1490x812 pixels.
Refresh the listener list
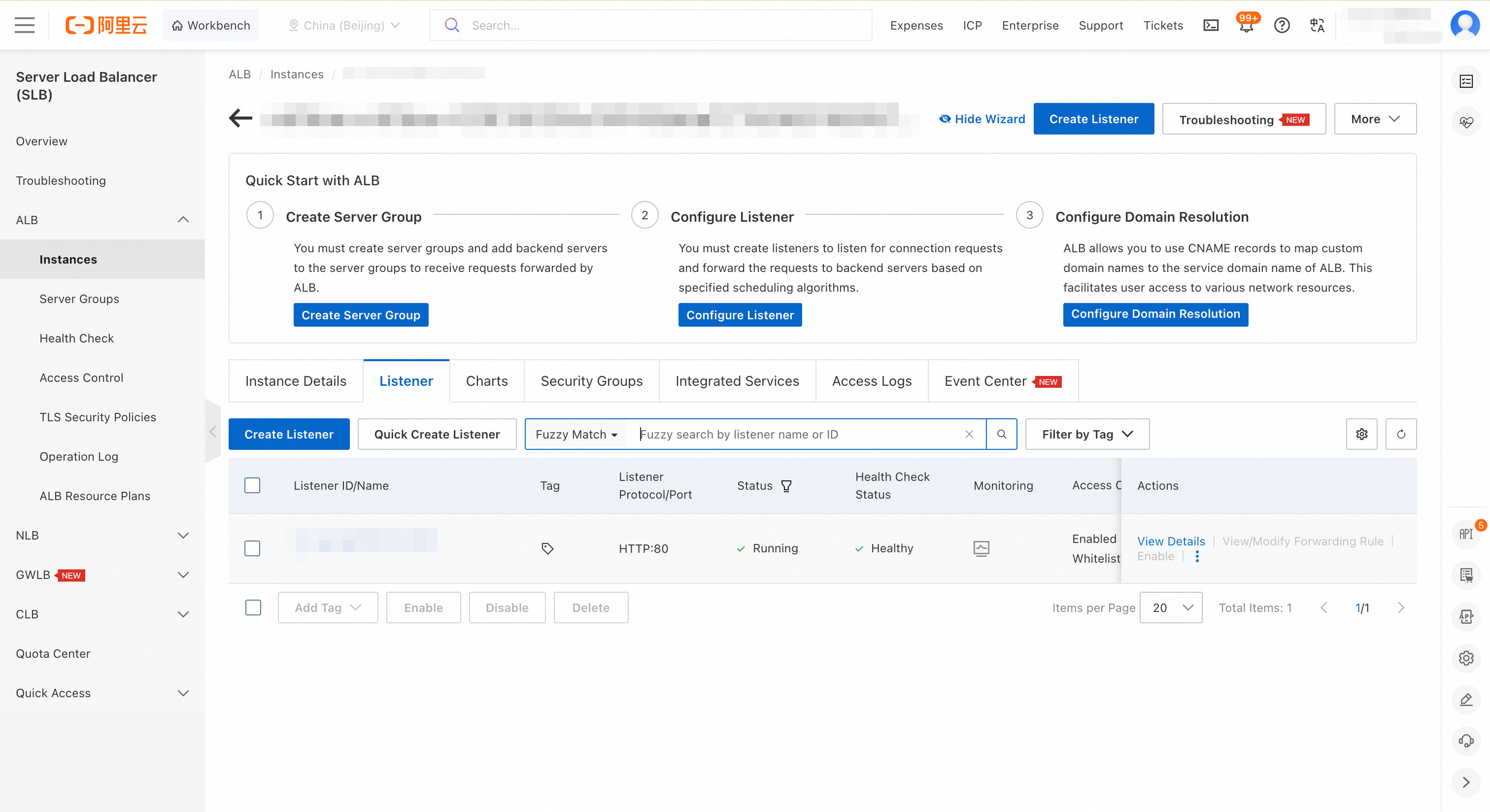(1401, 434)
